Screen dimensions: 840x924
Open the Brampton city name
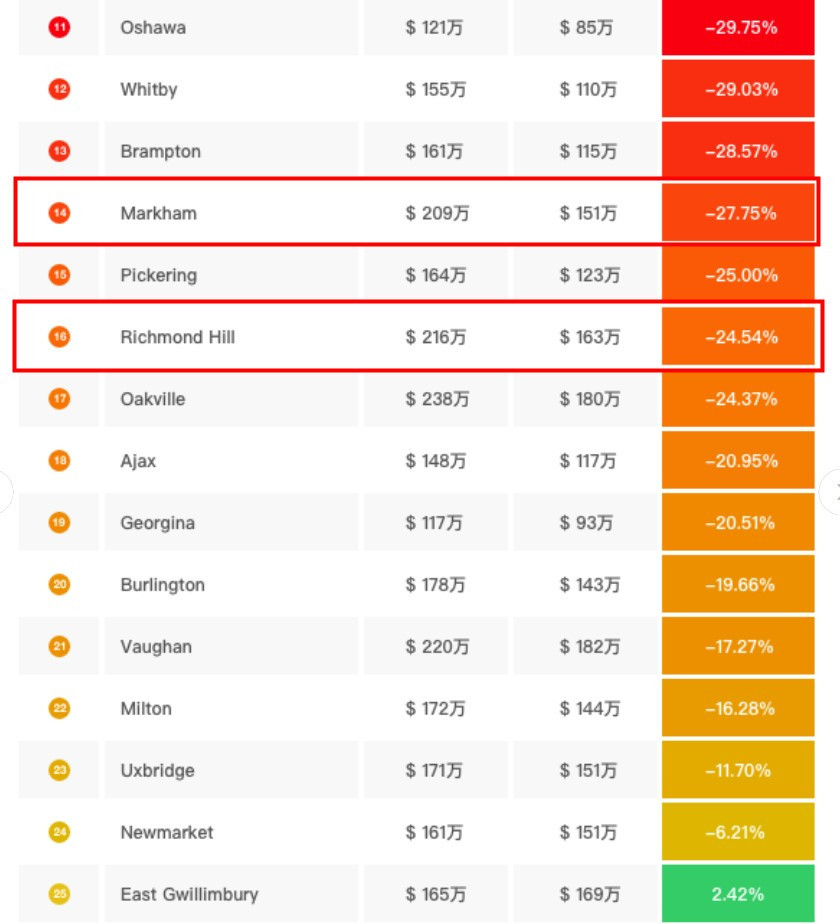160,152
